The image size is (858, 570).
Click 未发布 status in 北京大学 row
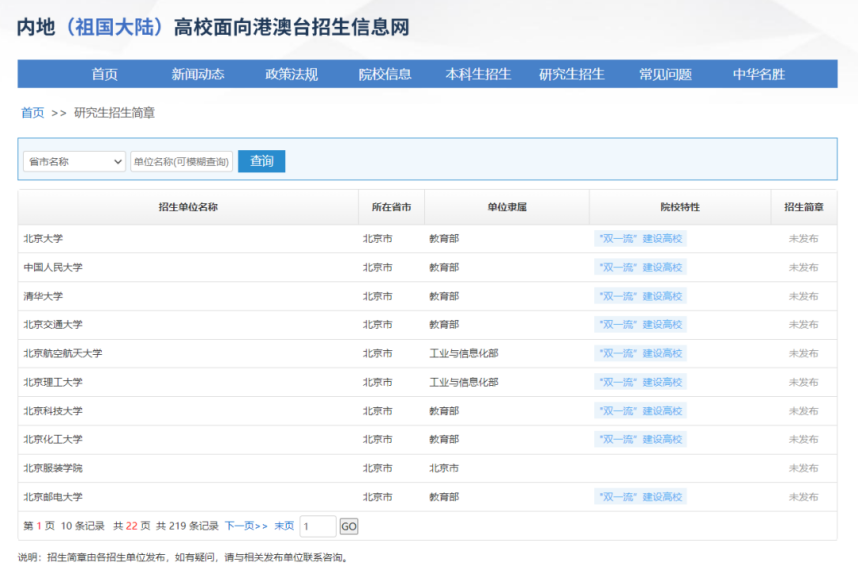(803, 239)
